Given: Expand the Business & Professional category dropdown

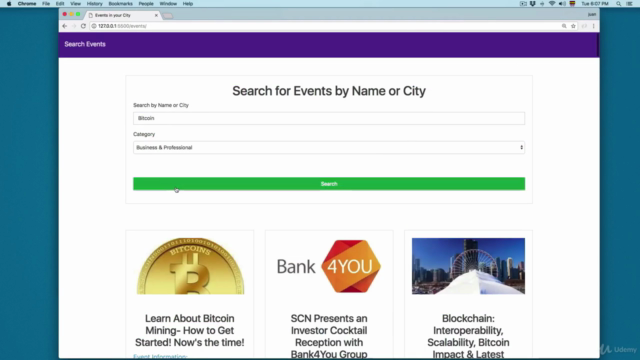Looking at the screenshot, I should pos(329,147).
